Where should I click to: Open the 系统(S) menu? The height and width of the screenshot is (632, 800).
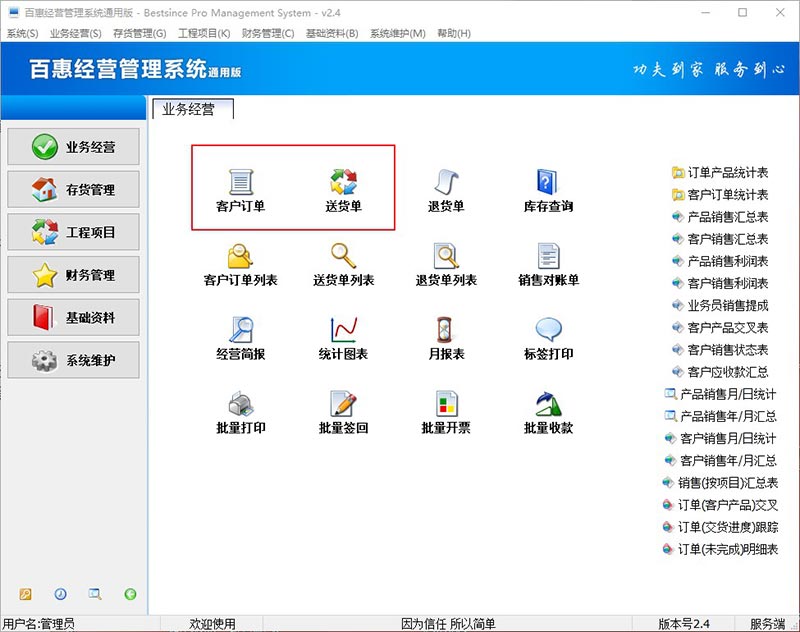[x=22, y=33]
